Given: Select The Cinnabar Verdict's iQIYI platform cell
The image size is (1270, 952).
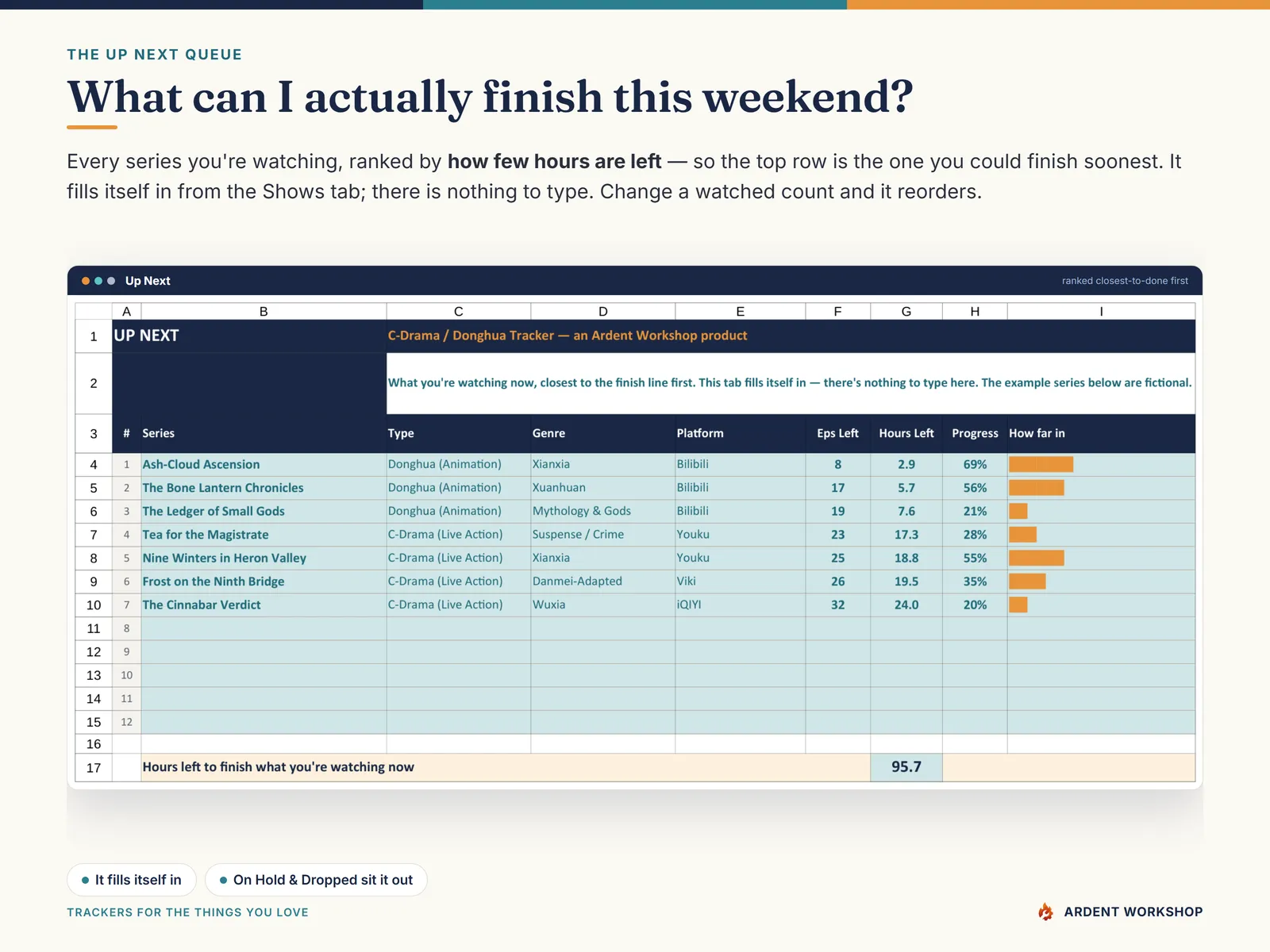Looking at the screenshot, I should click(740, 605).
